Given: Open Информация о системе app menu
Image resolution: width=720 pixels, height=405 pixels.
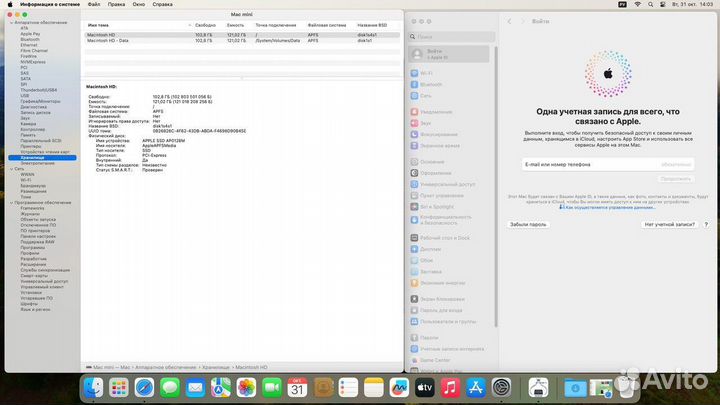Looking at the screenshot, I should tap(50, 4).
